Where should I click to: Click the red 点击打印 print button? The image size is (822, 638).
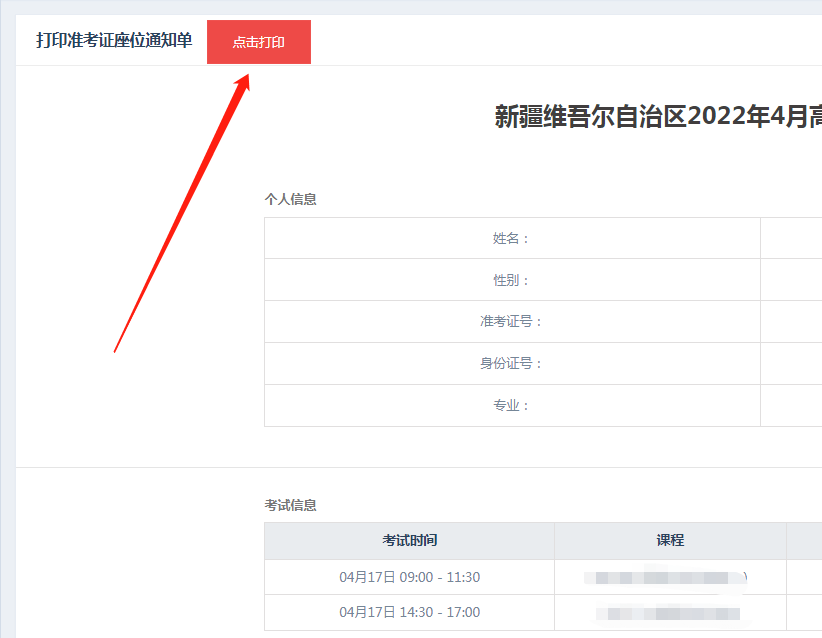[258, 42]
